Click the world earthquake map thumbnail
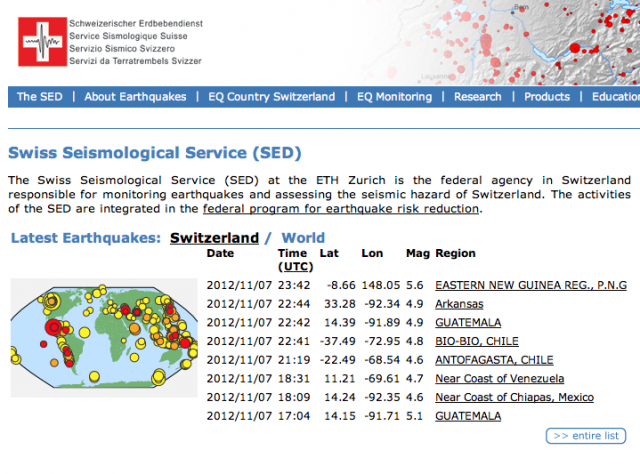The width and height of the screenshot is (640, 474). [x=104, y=338]
